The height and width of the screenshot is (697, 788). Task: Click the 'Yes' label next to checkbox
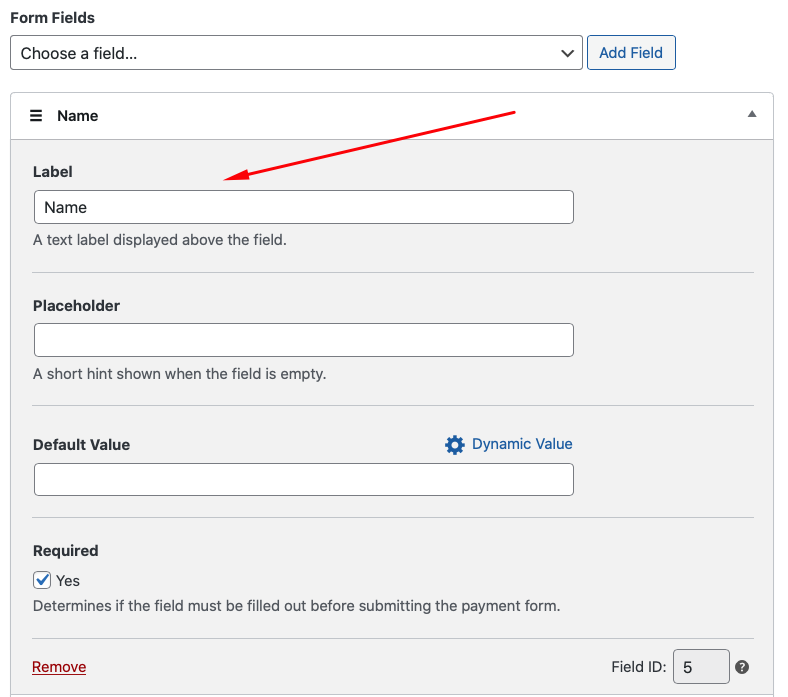click(x=68, y=580)
